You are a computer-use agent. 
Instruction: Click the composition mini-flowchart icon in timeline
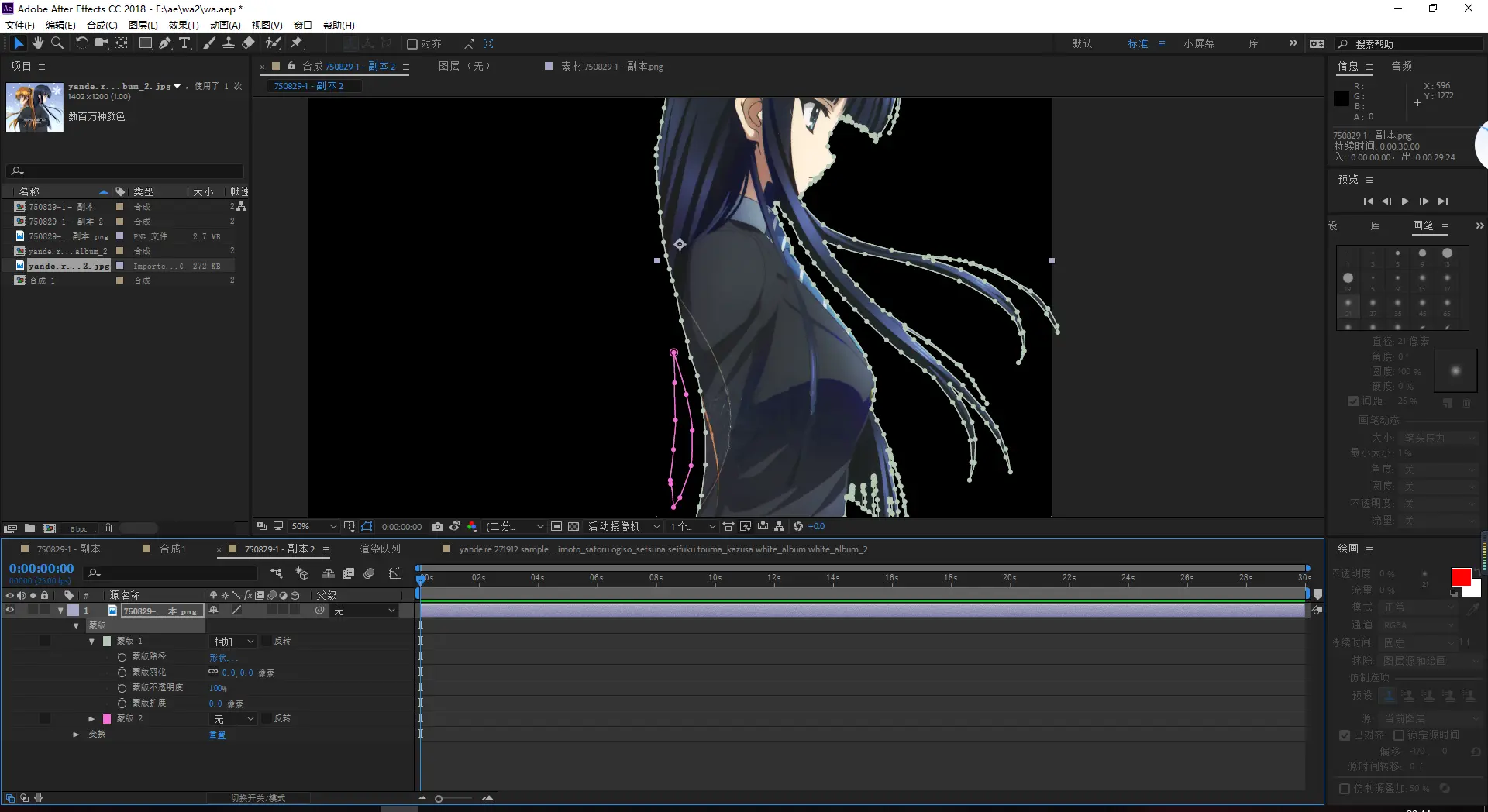(276, 574)
